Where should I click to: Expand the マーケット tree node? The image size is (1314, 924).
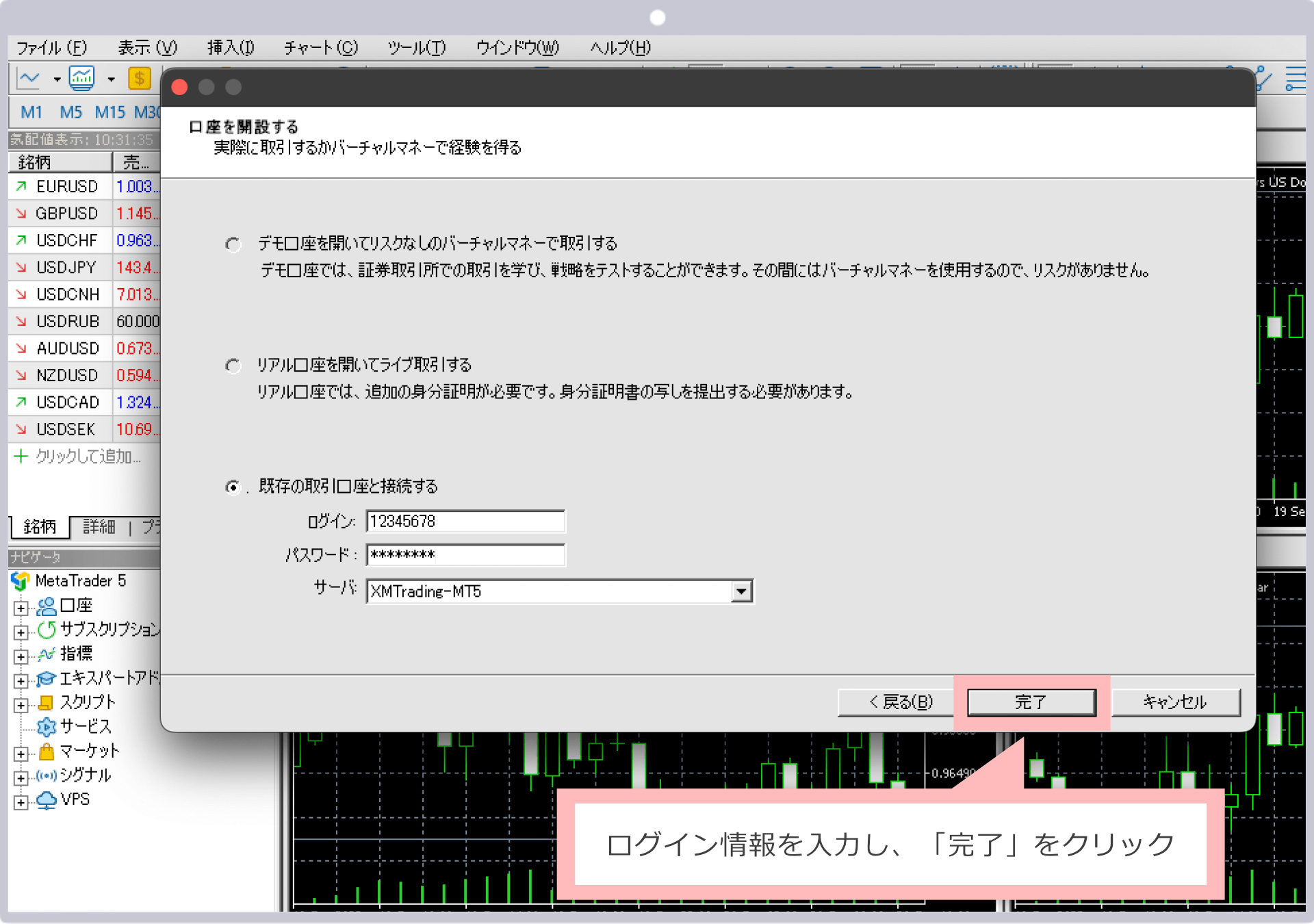[21, 754]
